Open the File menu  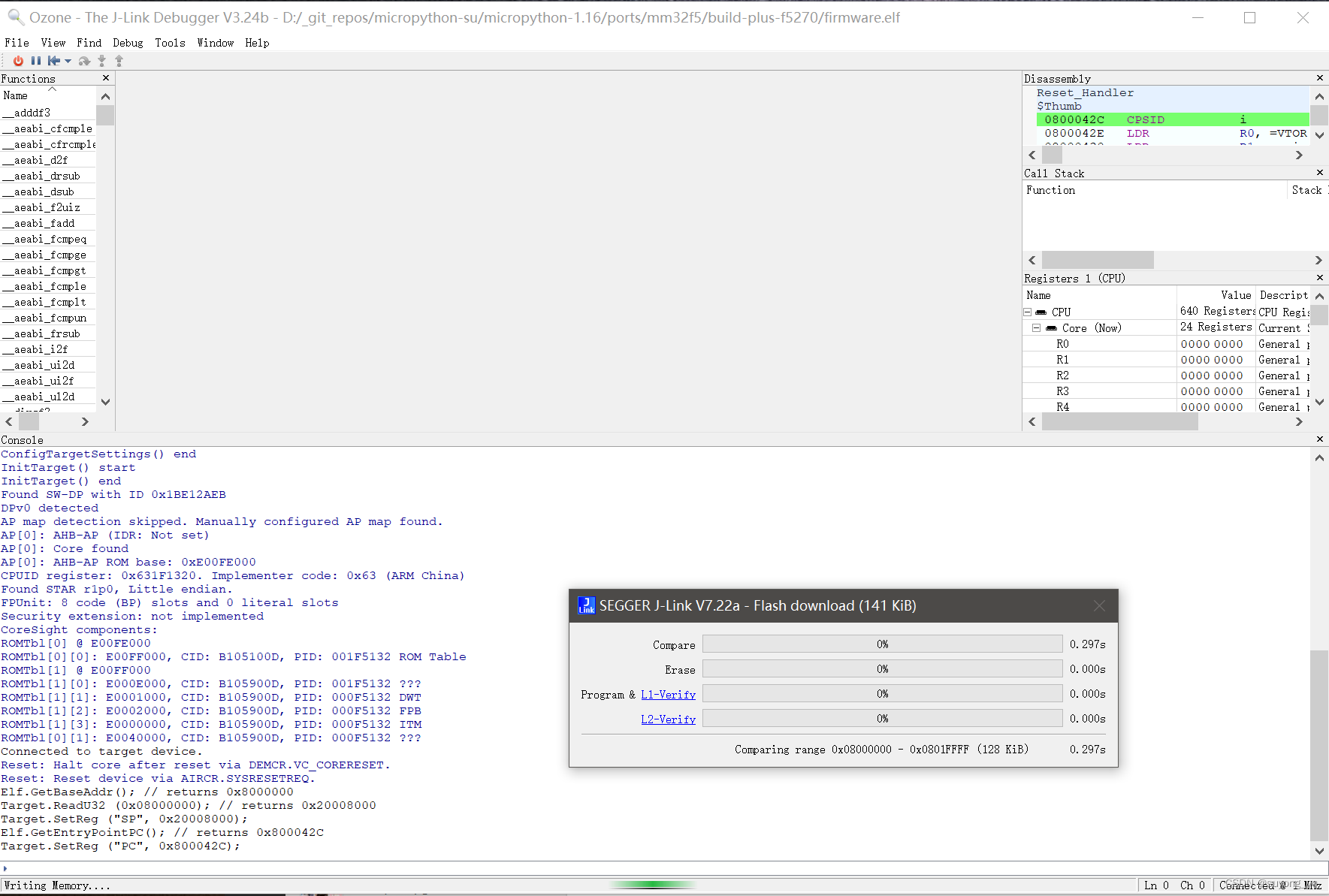point(17,43)
